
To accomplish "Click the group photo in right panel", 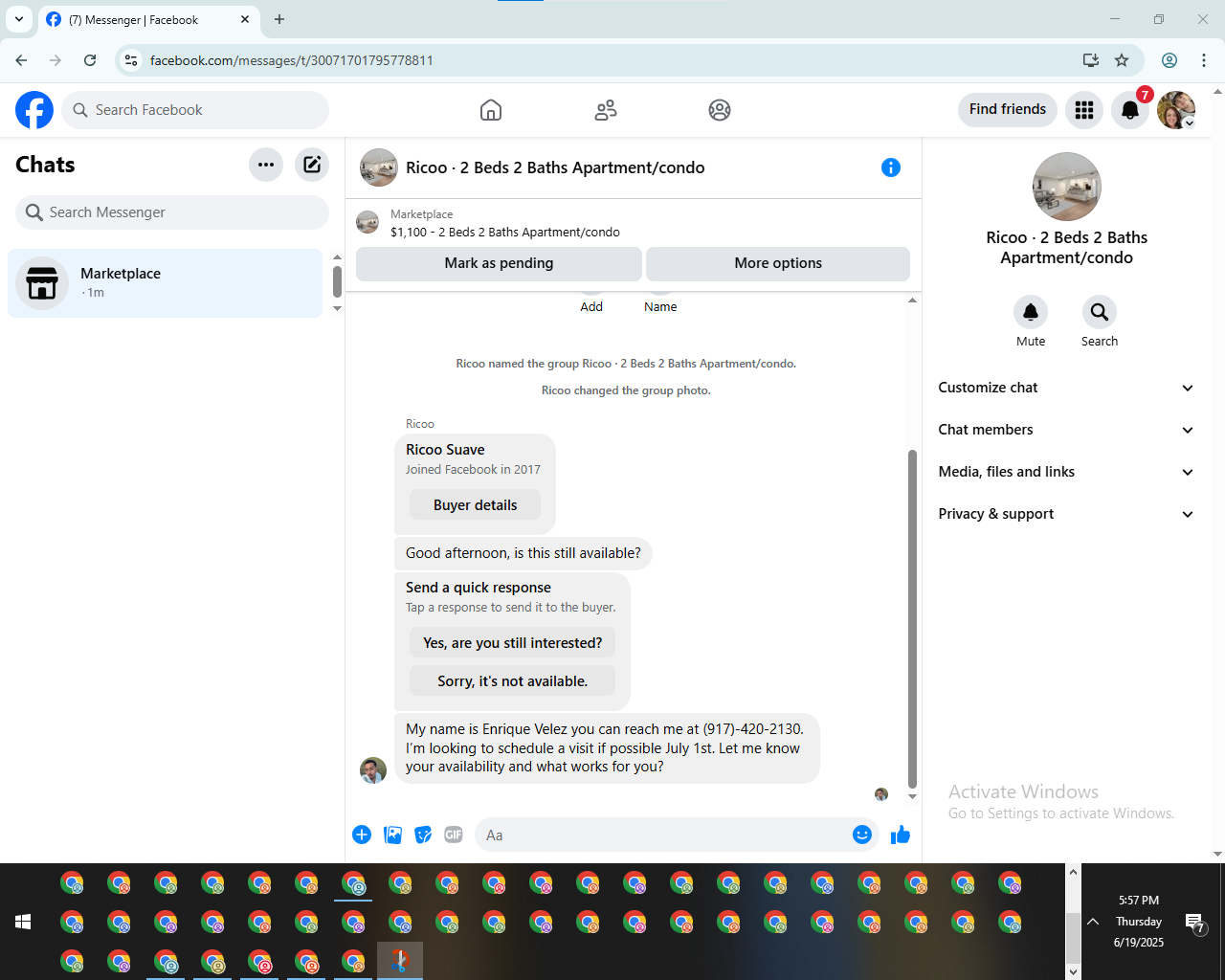I will coord(1067,187).
